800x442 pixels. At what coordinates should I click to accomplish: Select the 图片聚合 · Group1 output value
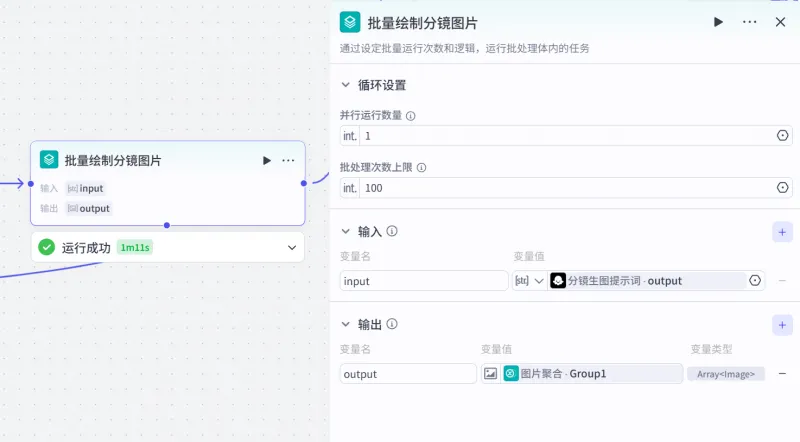pos(592,374)
